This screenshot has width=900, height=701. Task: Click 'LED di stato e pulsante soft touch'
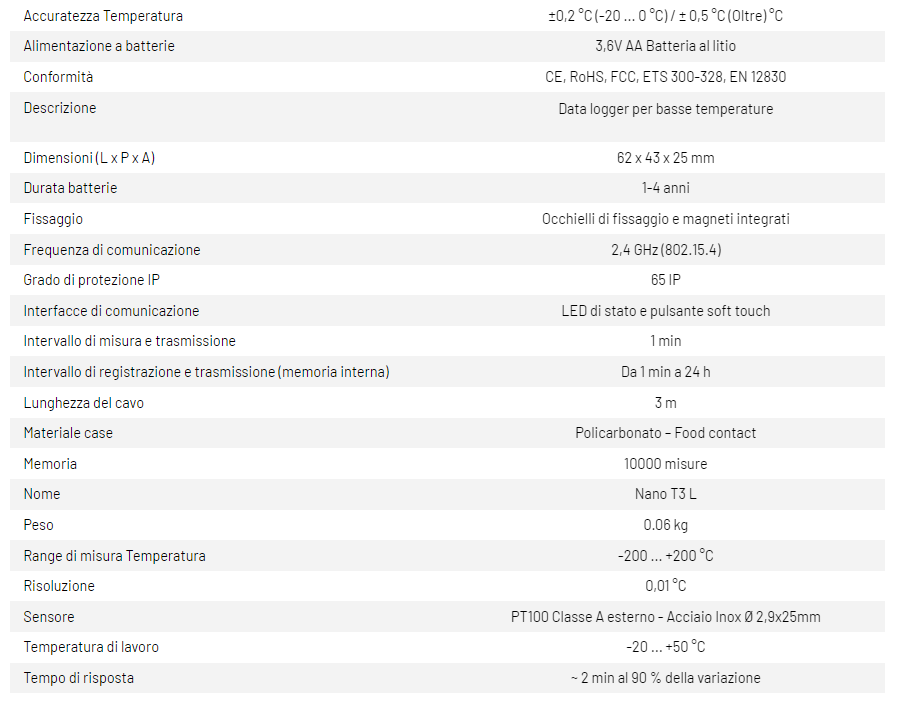(665, 311)
